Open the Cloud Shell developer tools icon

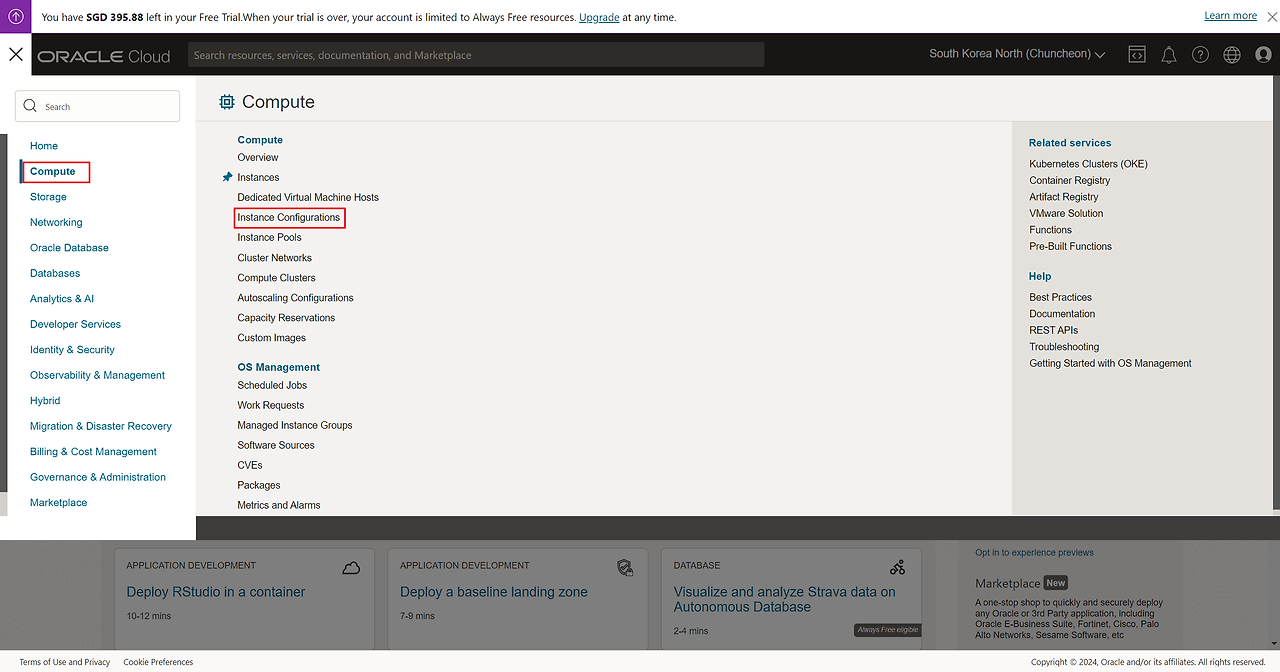click(x=1137, y=55)
